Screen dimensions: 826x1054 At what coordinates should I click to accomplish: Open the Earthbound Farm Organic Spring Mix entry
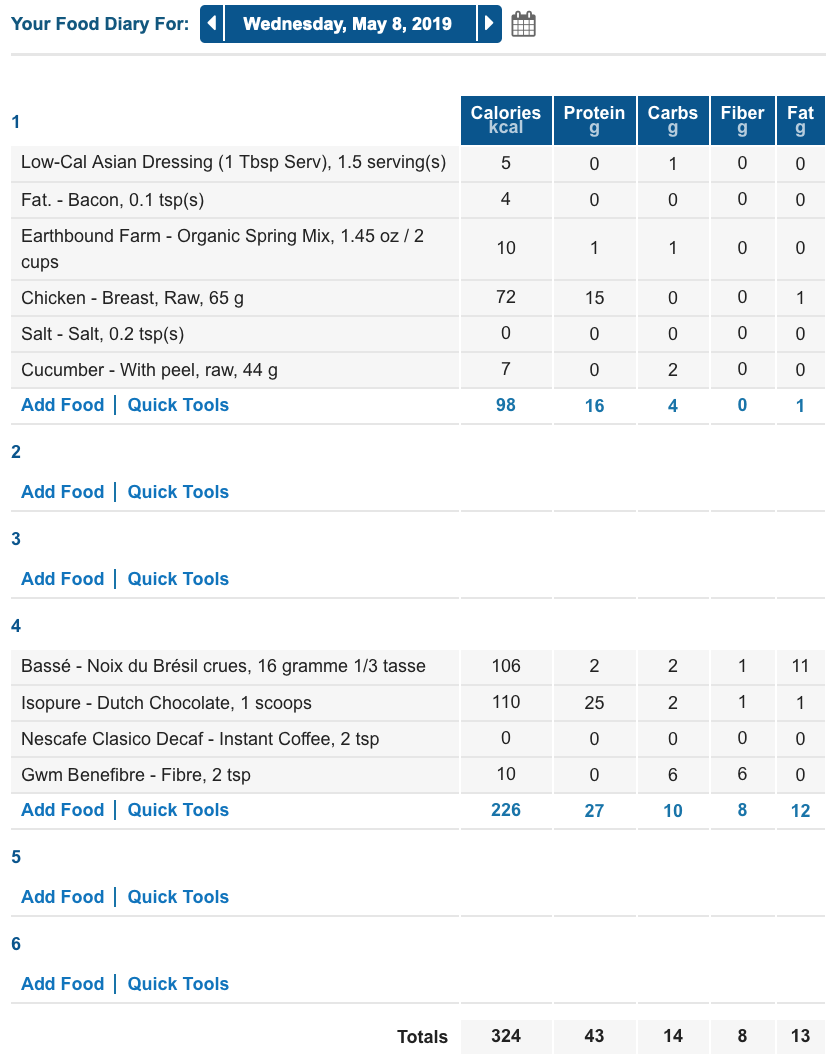coord(222,249)
